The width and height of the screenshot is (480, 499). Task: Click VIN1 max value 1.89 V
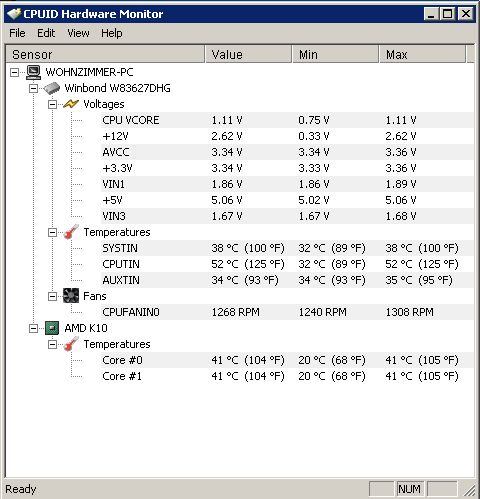click(401, 184)
